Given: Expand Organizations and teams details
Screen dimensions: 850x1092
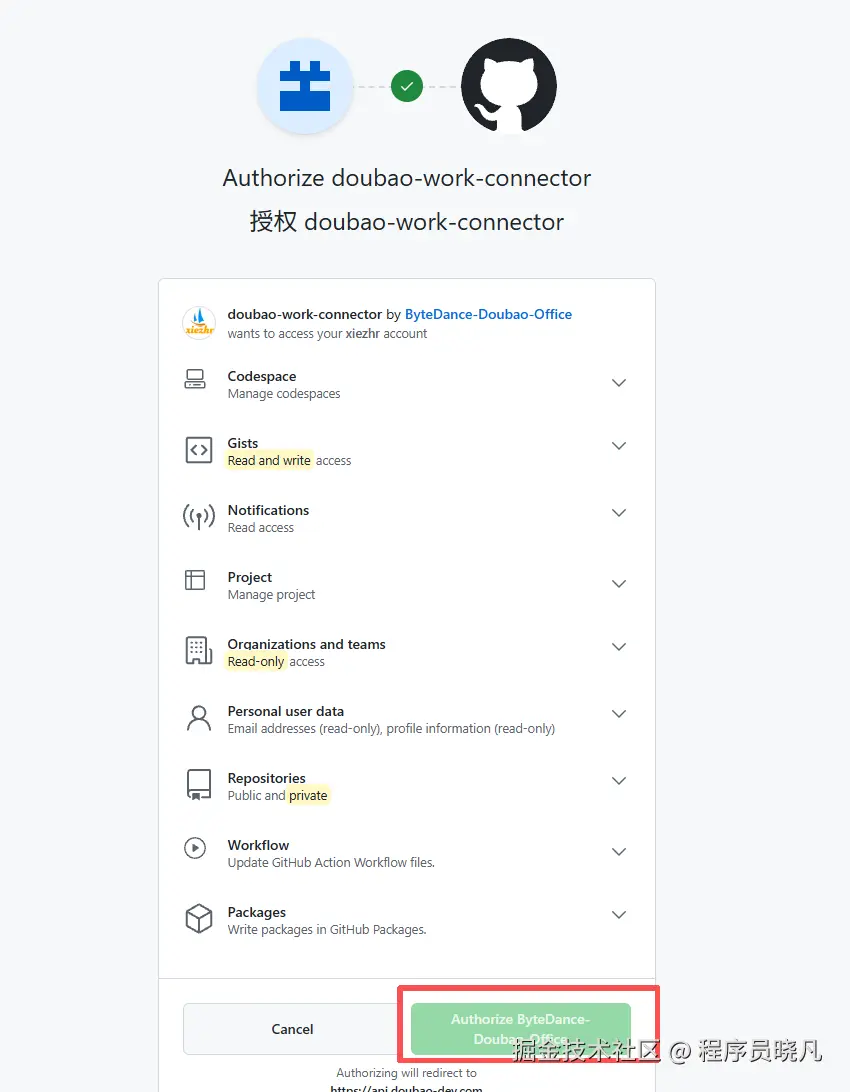Looking at the screenshot, I should (x=618, y=646).
